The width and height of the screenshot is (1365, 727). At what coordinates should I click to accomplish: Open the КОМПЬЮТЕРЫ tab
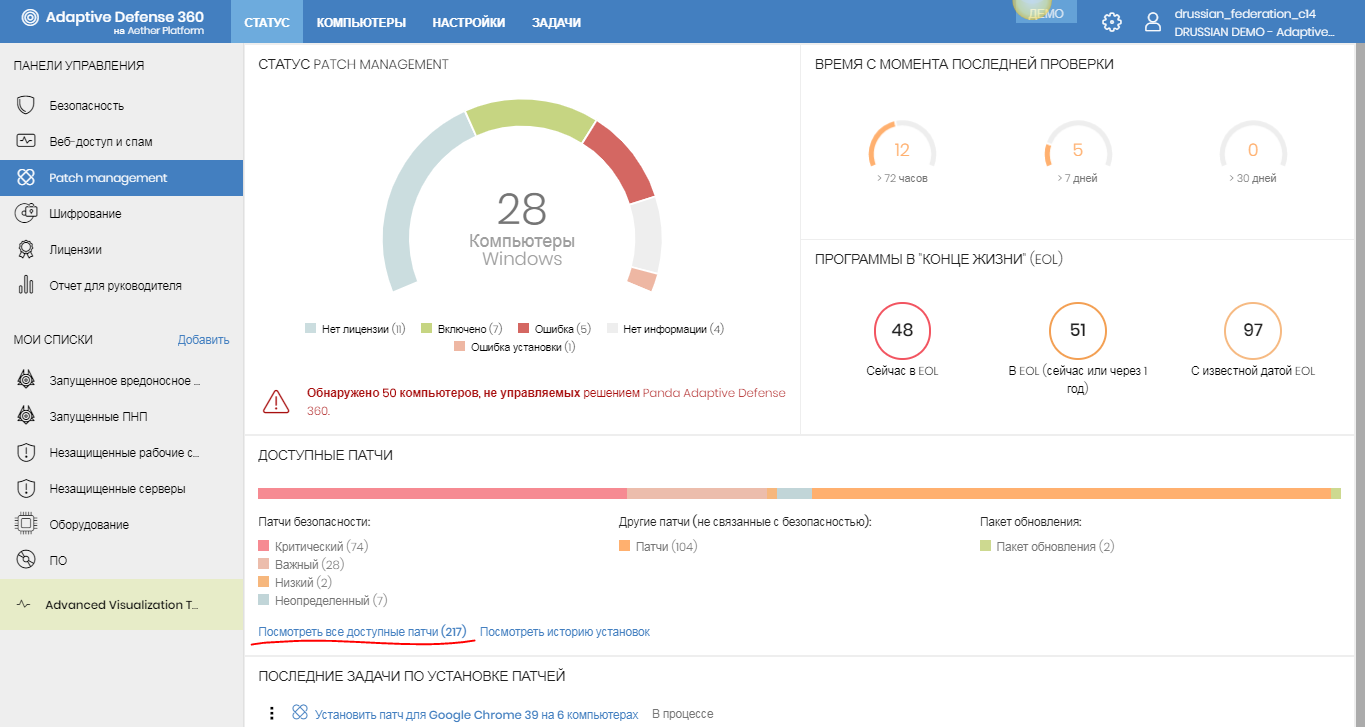point(361,22)
